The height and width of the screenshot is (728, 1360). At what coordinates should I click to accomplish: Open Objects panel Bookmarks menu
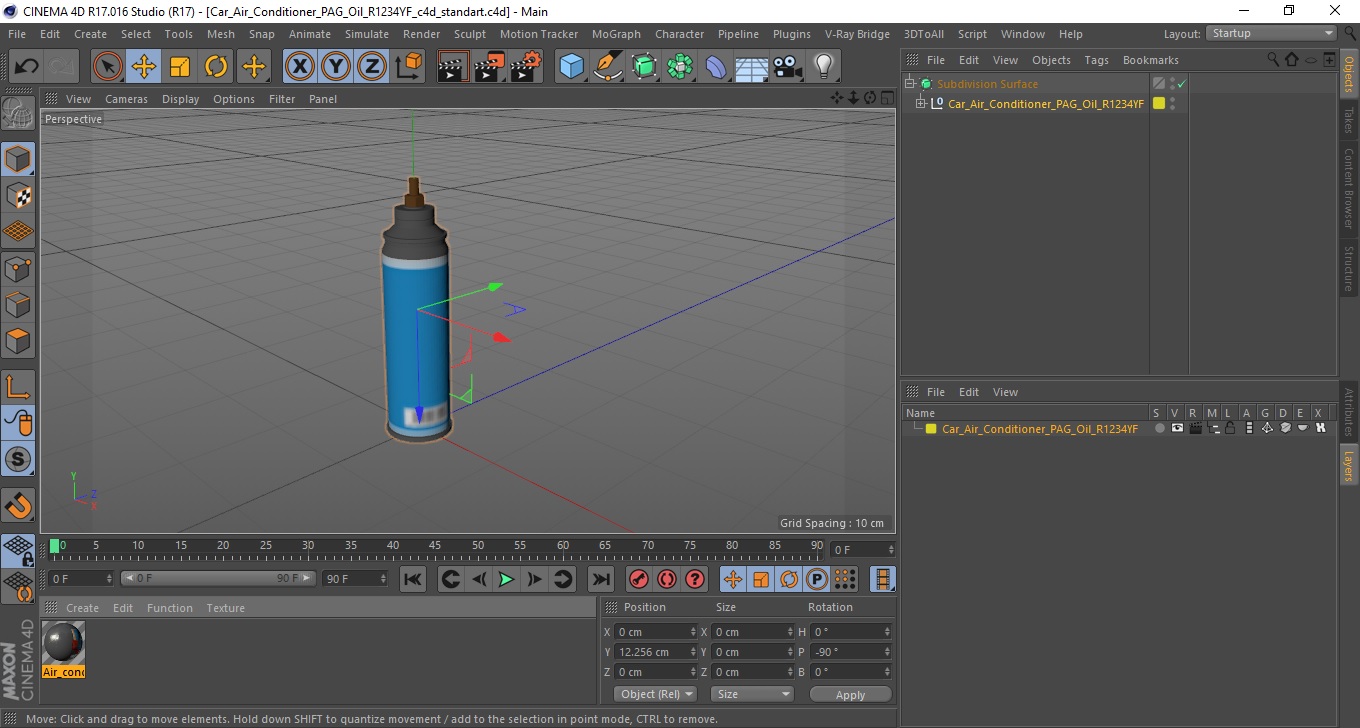[1151, 60]
